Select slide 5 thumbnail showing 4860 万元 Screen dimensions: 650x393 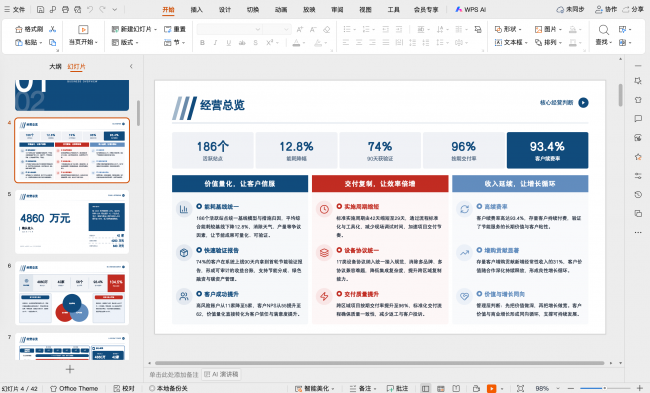[x=72, y=222]
